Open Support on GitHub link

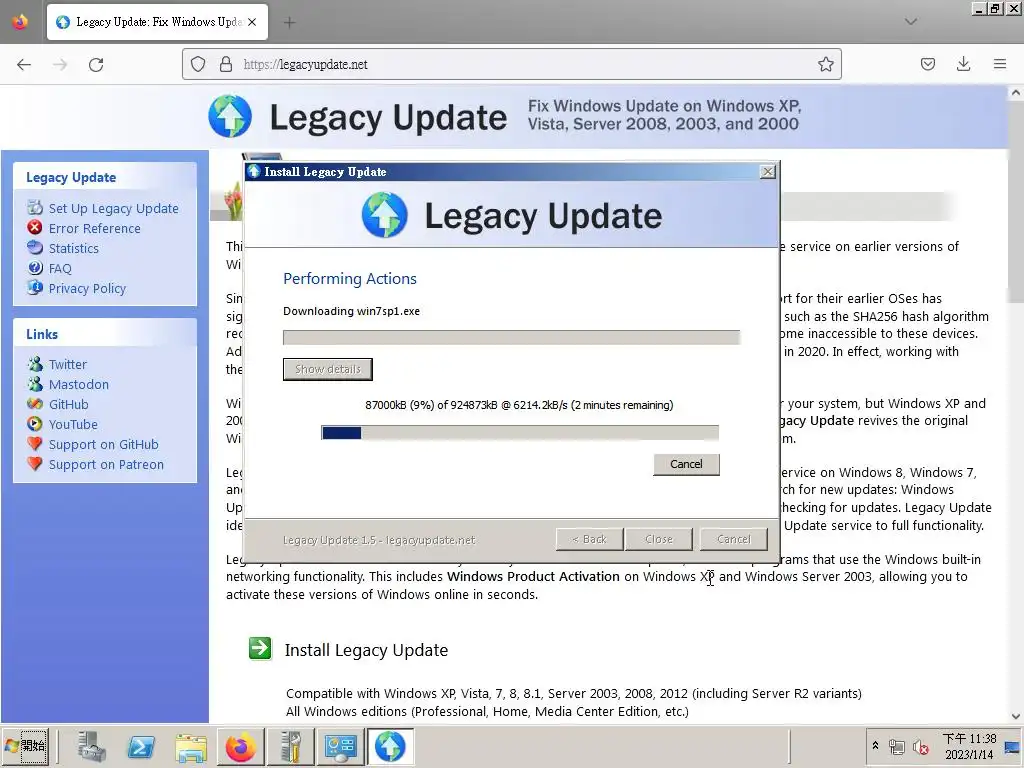[x=104, y=445]
